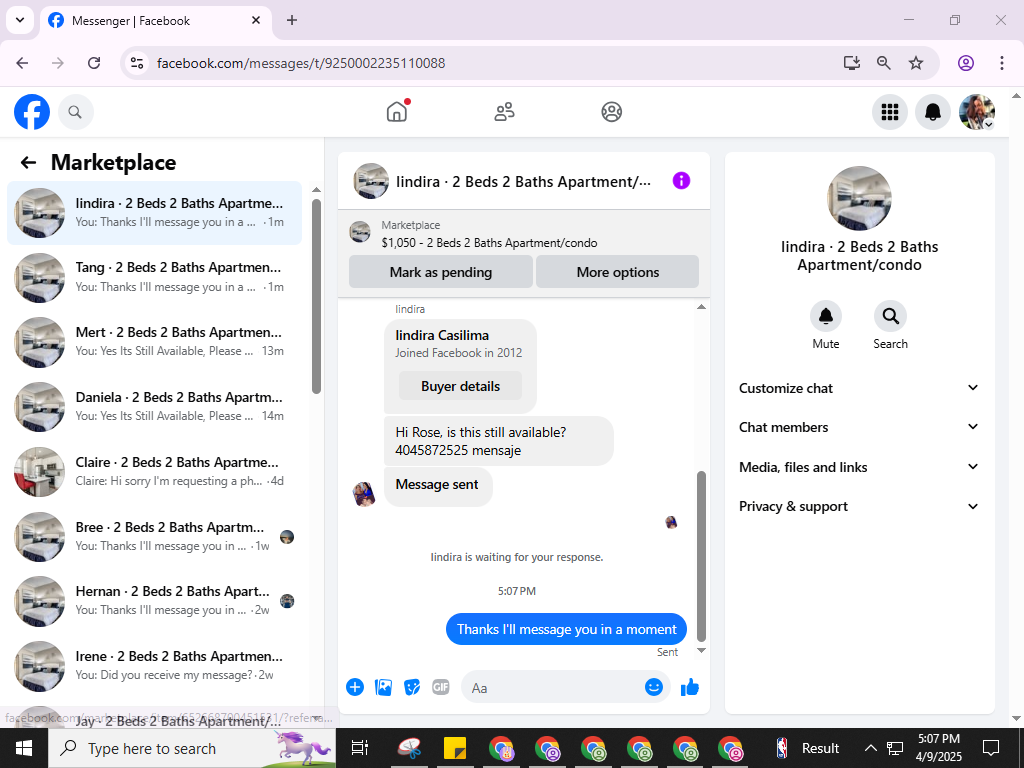Open account profile picture menu
The width and height of the screenshot is (1024, 768).
pos(976,112)
